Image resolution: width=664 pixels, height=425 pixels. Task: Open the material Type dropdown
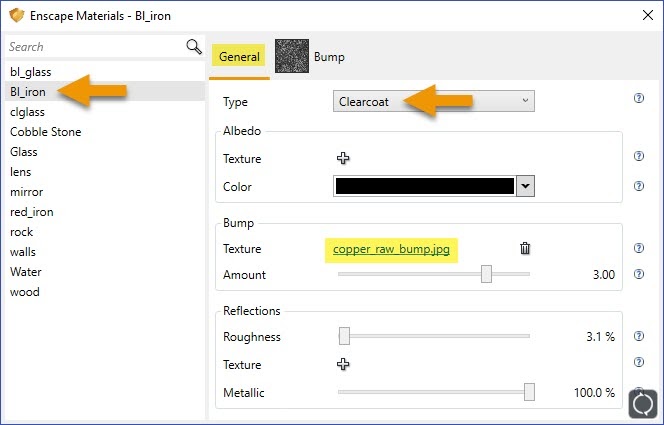coord(433,101)
